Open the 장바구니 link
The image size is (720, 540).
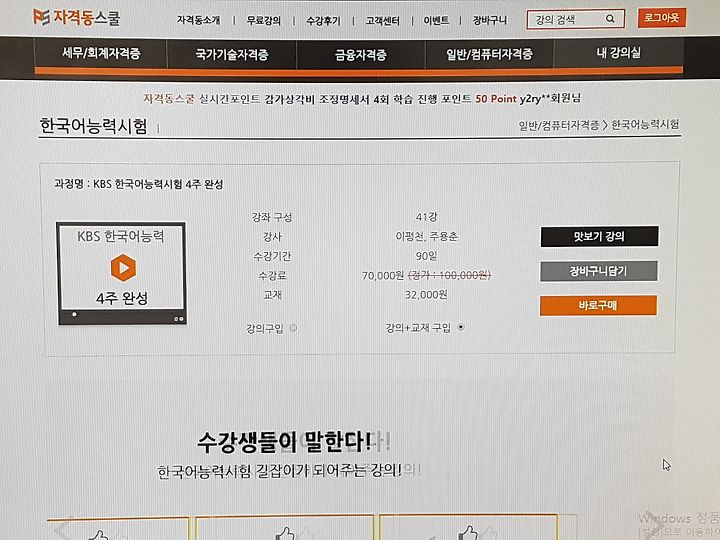[x=490, y=20]
